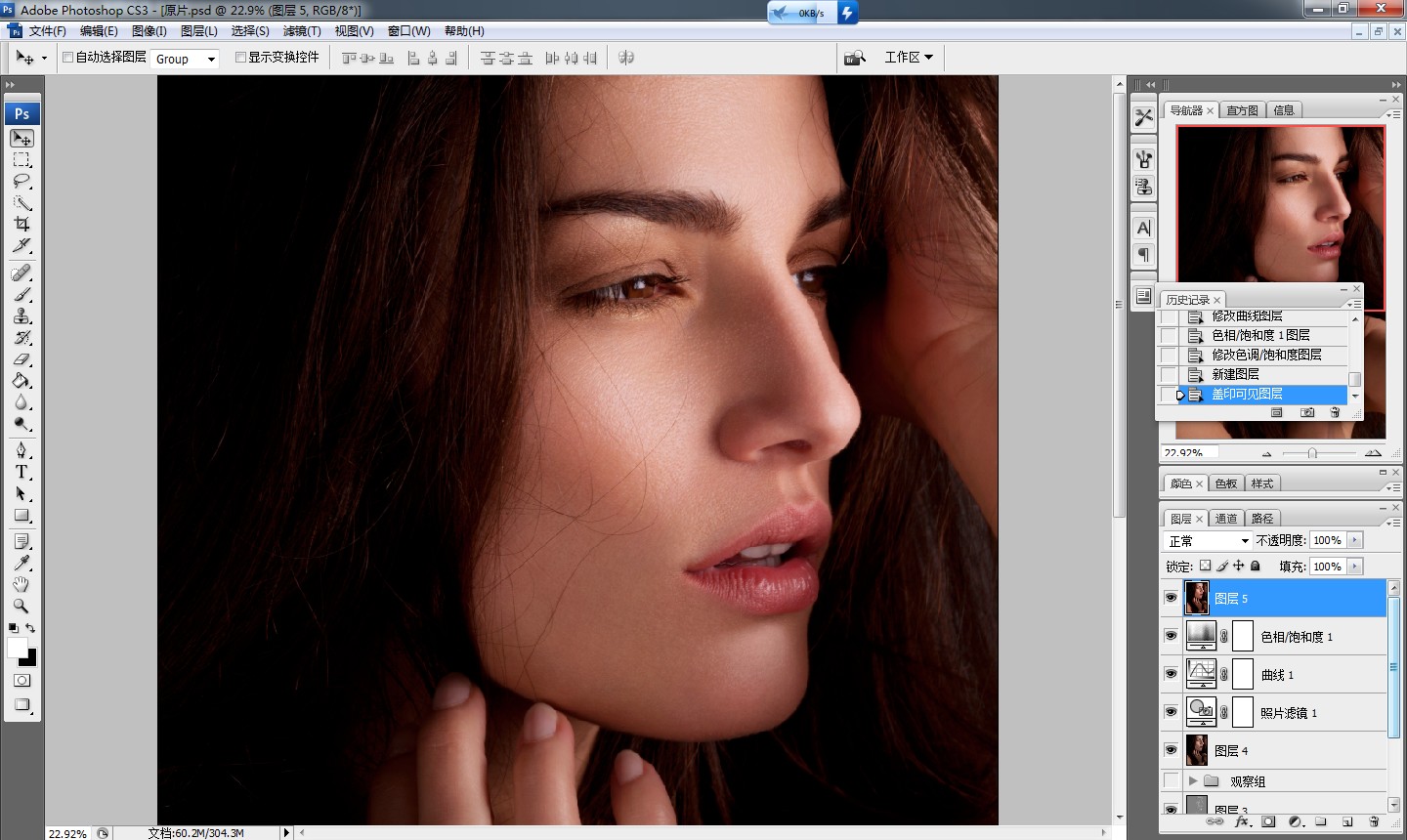
Task: Enable the 显示变换控件 checkbox
Action: pyautogui.click(x=240, y=58)
